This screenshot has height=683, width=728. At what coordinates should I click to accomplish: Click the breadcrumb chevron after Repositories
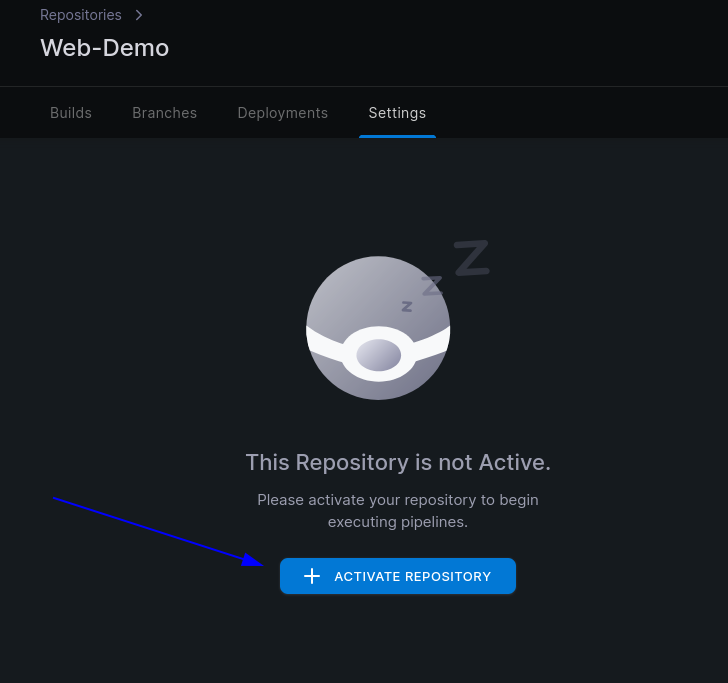(x=139, y=15)
